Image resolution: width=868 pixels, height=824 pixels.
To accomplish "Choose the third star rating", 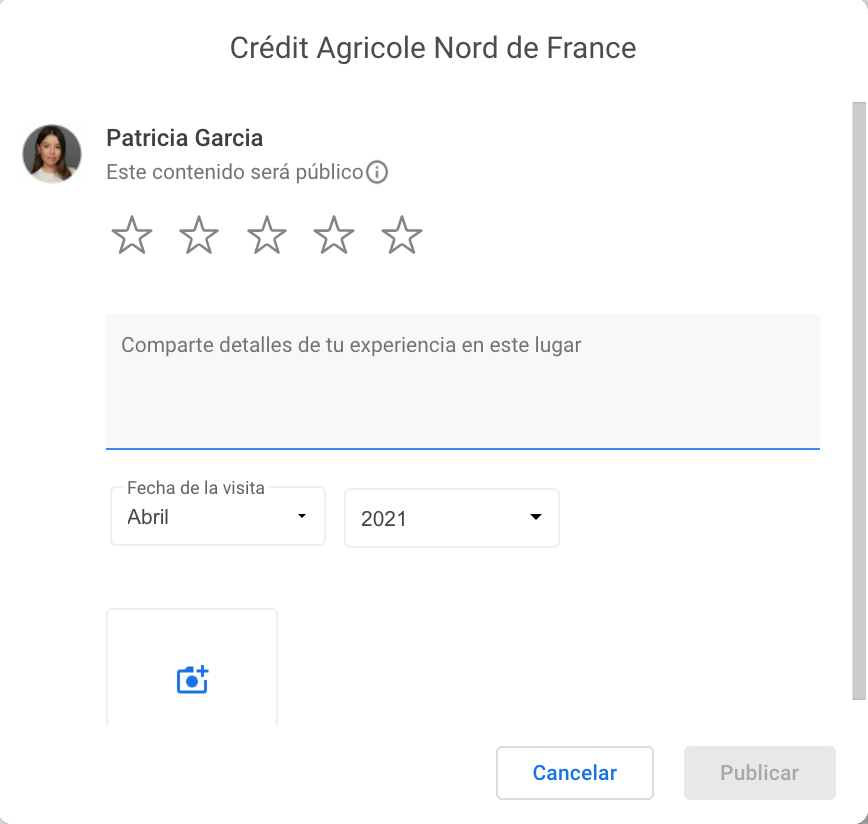I will [x=267, y=235].
